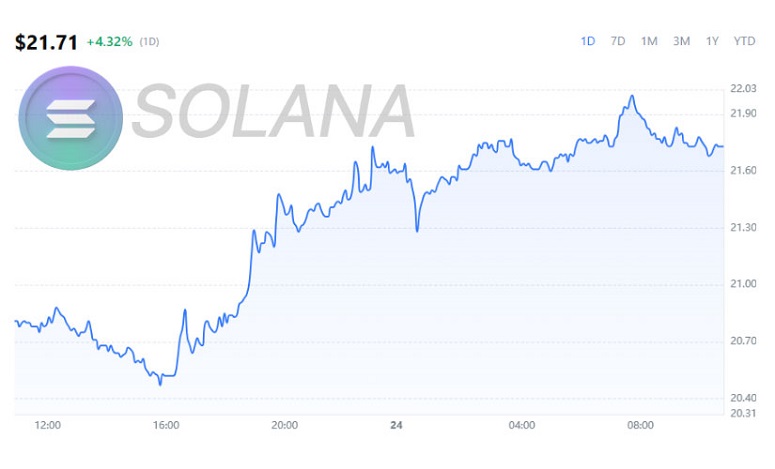This screenshot has height=469, width=775.
Task: Click the 20:00 time axis label
Action: click(x=284, y=425)
